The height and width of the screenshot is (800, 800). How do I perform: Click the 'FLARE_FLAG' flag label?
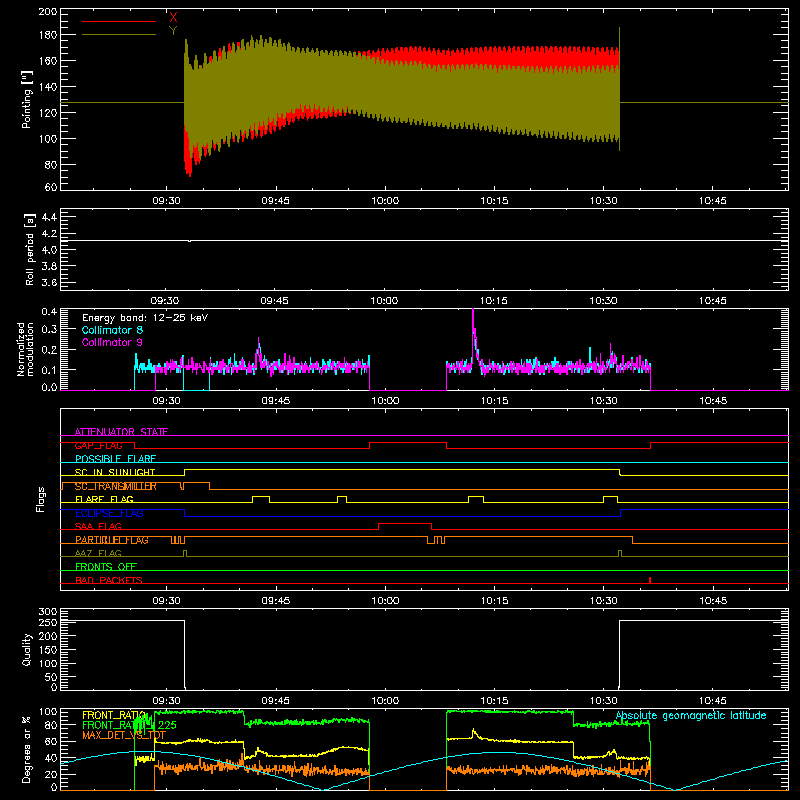tap(104, 499)
